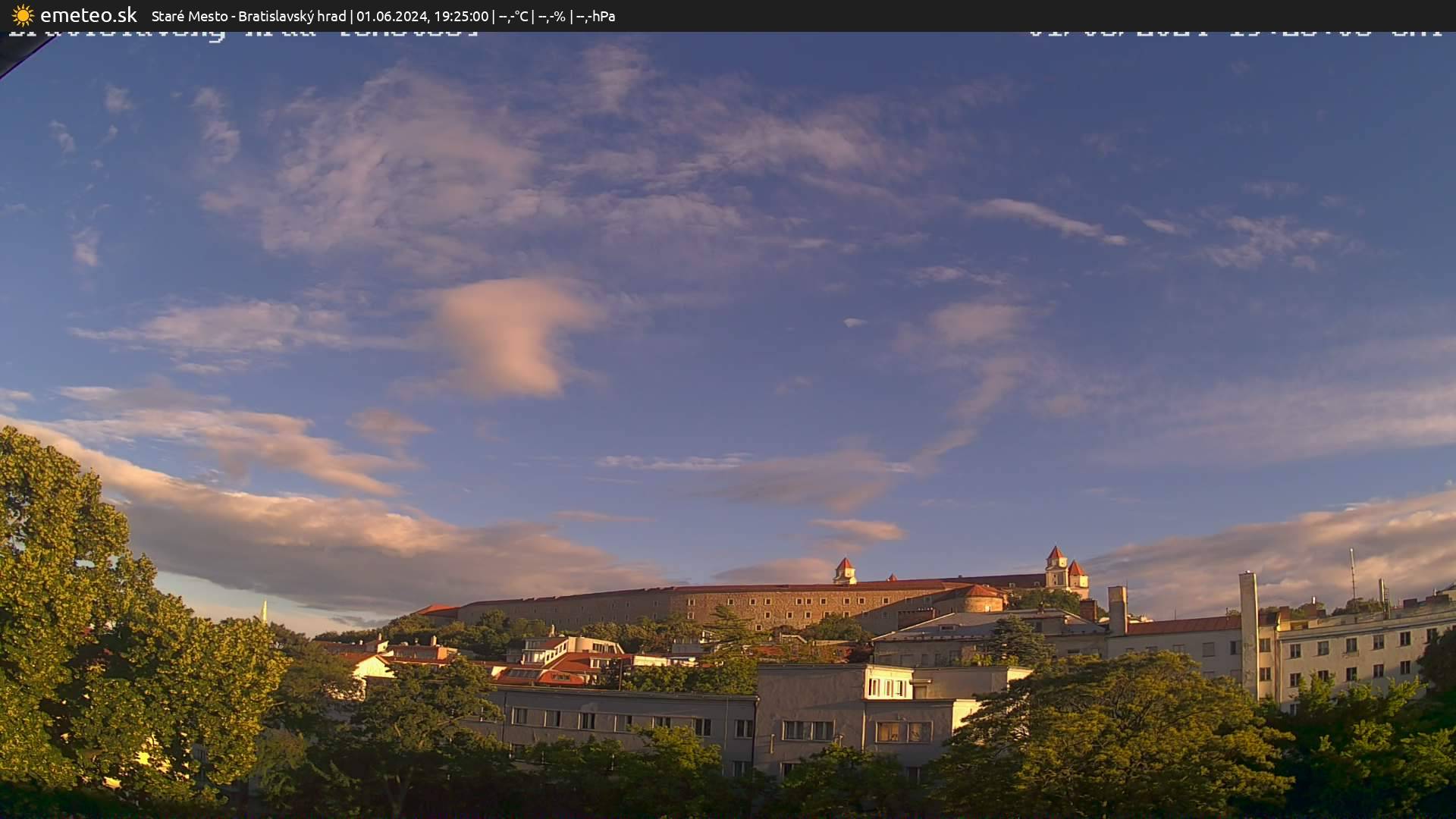
Task: Click the Staré Mesto - Bratislavský hrad label
Action: [x=248, y=16]
